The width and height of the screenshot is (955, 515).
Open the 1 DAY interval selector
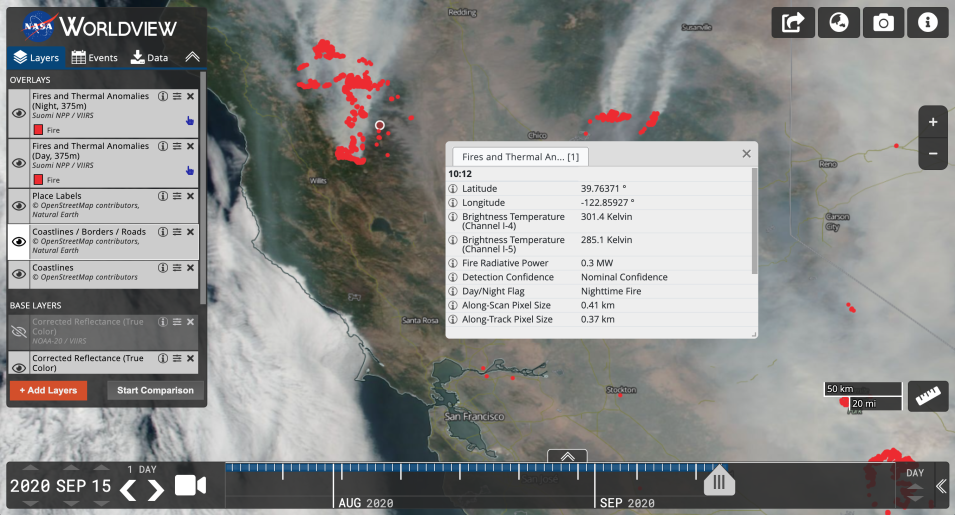142,469
